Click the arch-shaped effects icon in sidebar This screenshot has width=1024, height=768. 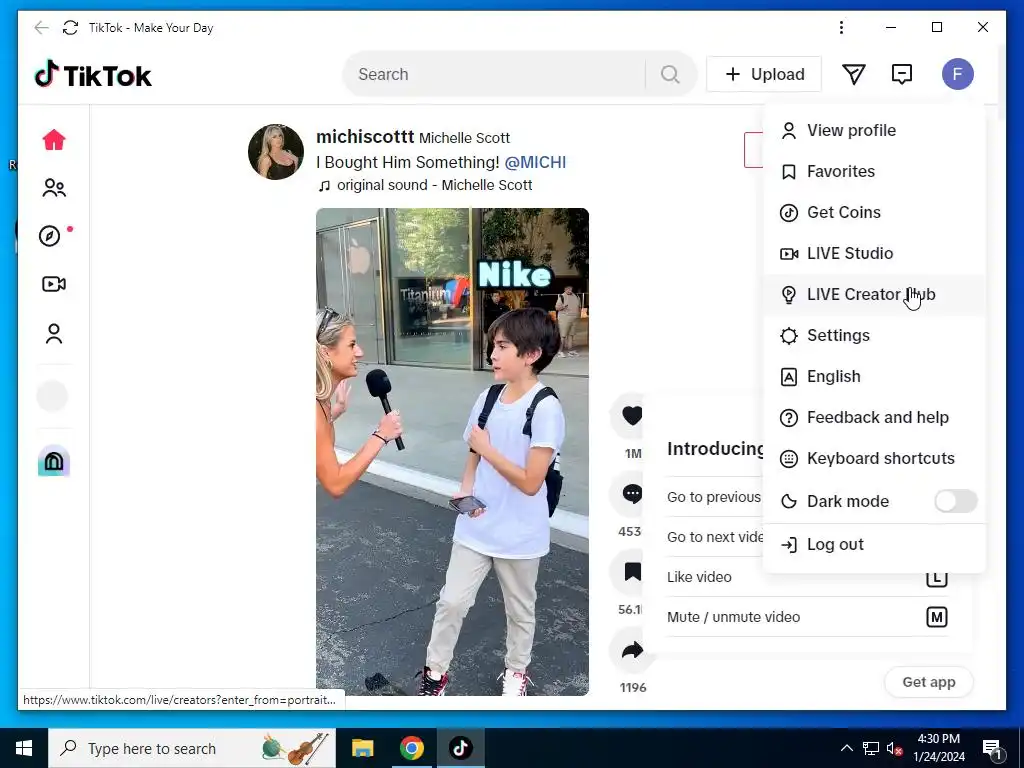[54, 462]
